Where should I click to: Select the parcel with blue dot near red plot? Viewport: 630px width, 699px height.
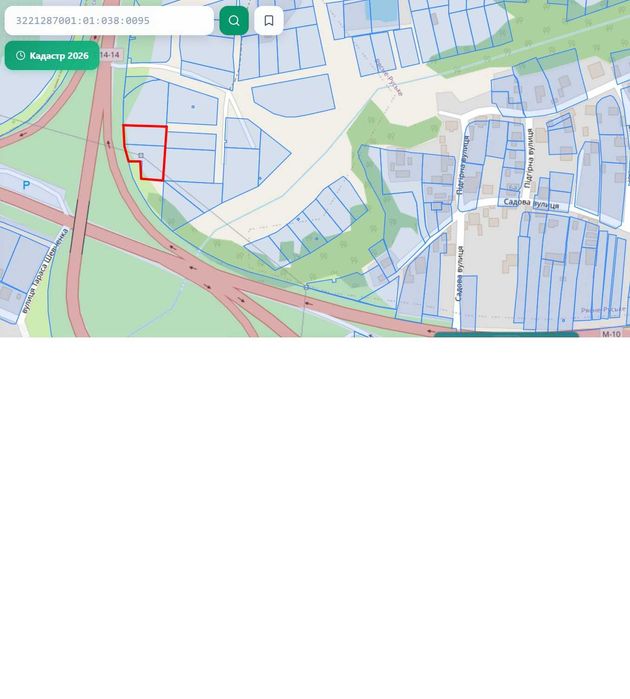(x=192, y=105)
